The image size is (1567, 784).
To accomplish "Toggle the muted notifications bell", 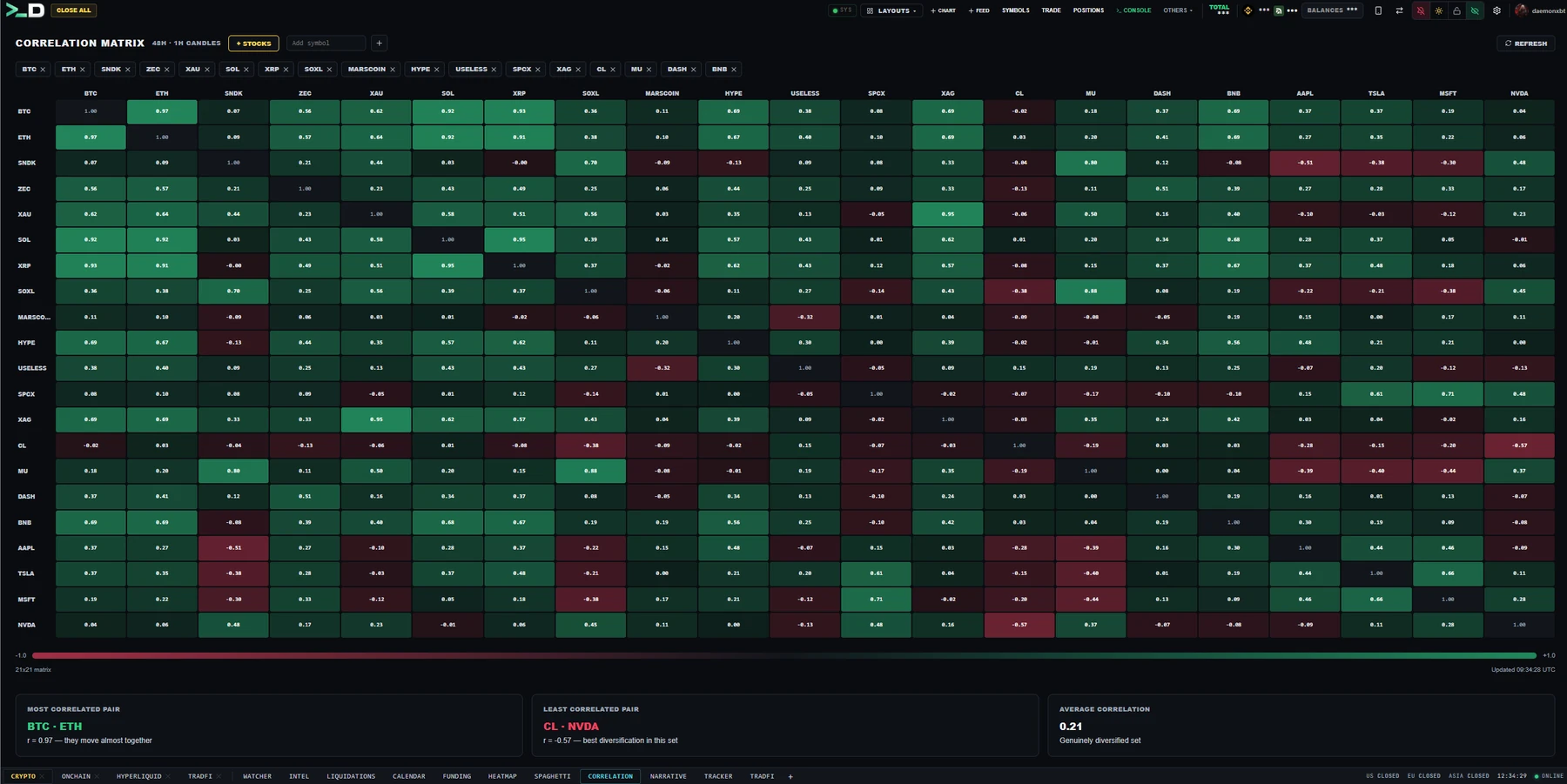I will (x=1421, y=10).
